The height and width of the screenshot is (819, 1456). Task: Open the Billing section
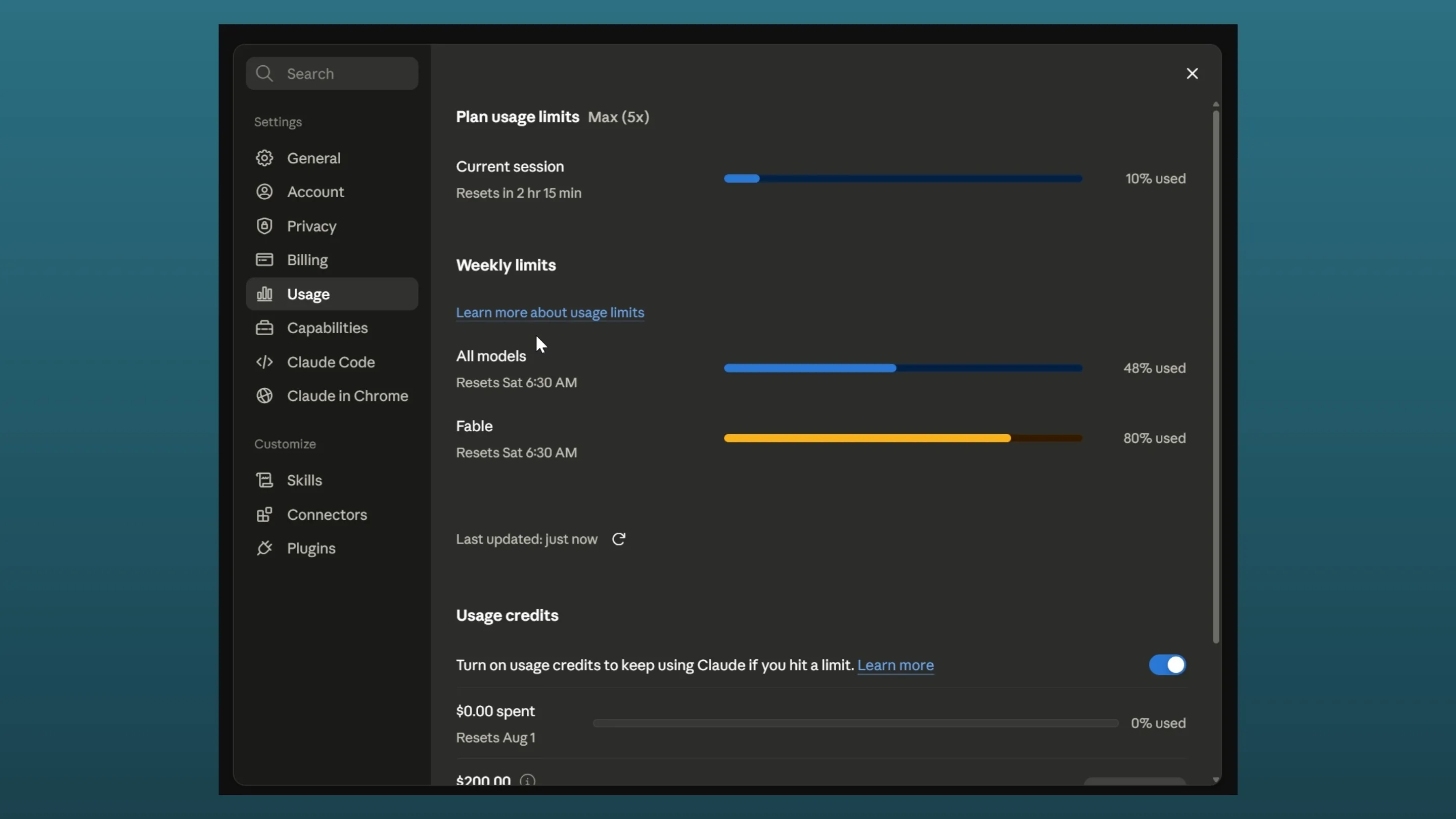coord(332,259)
